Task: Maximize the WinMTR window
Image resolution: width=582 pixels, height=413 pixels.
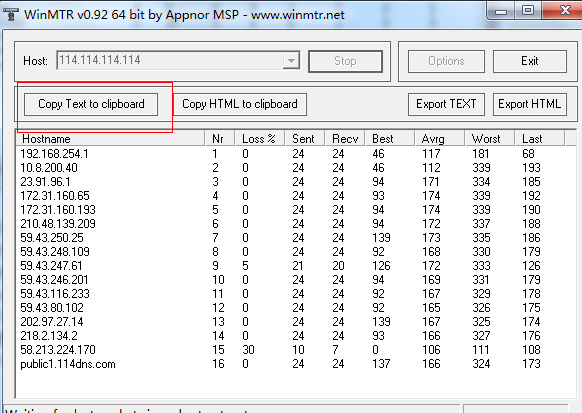Action: (x=528, y=10)
